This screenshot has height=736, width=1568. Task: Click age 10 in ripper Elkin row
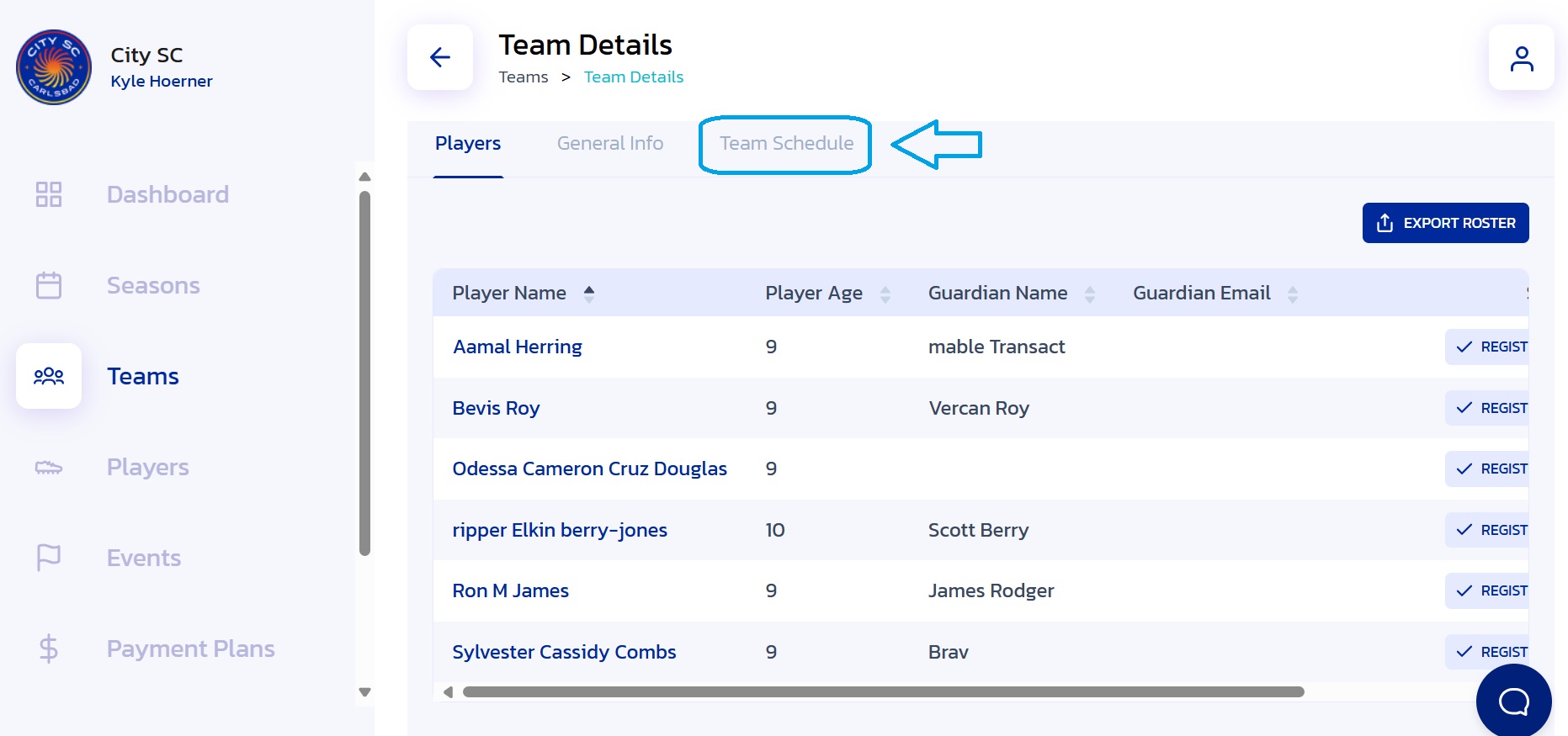(x=774, y=530)
